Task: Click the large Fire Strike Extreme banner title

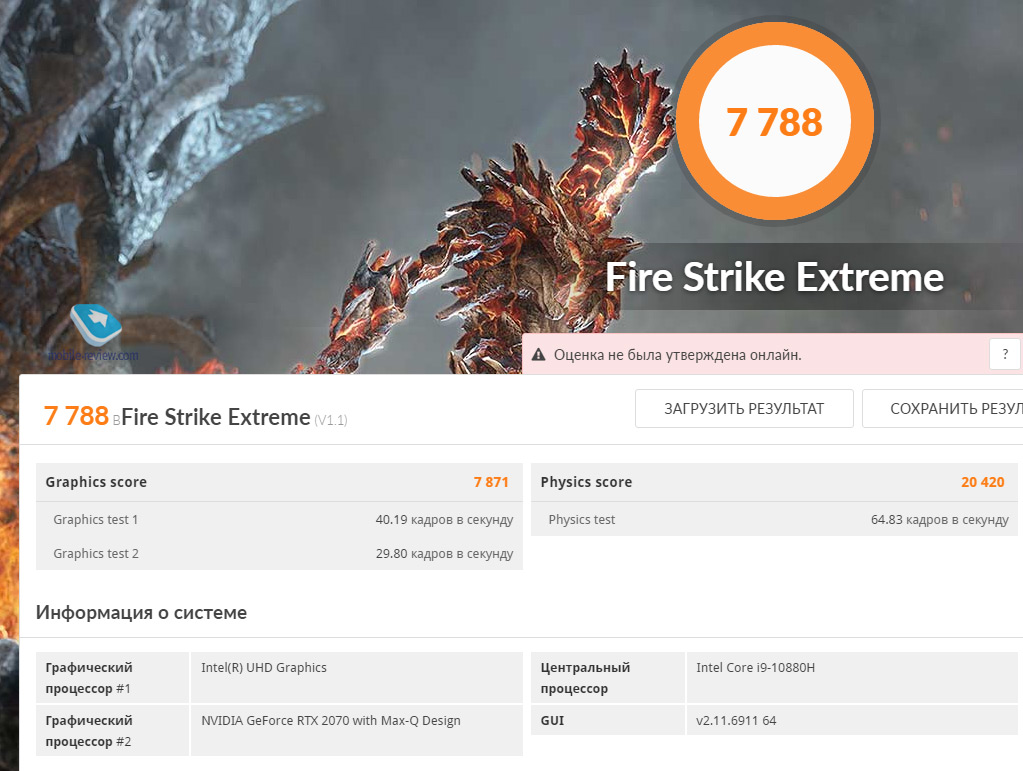Action: tap(774, 277)
